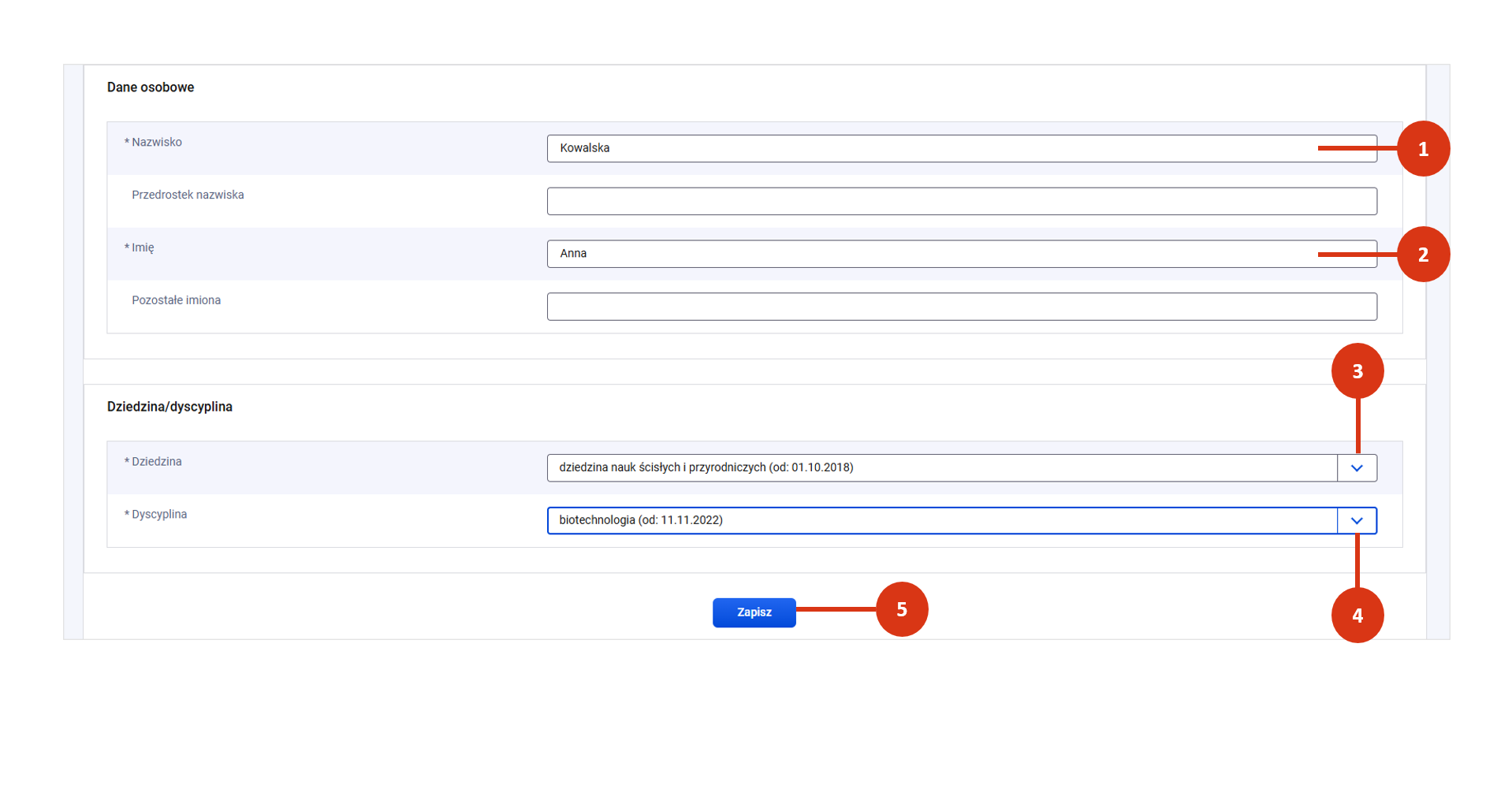Viewport: 1512px width, 785px height.
Task: Expand the Dyscyplina dropdown chevron arrow
Action: (1357, 521)
